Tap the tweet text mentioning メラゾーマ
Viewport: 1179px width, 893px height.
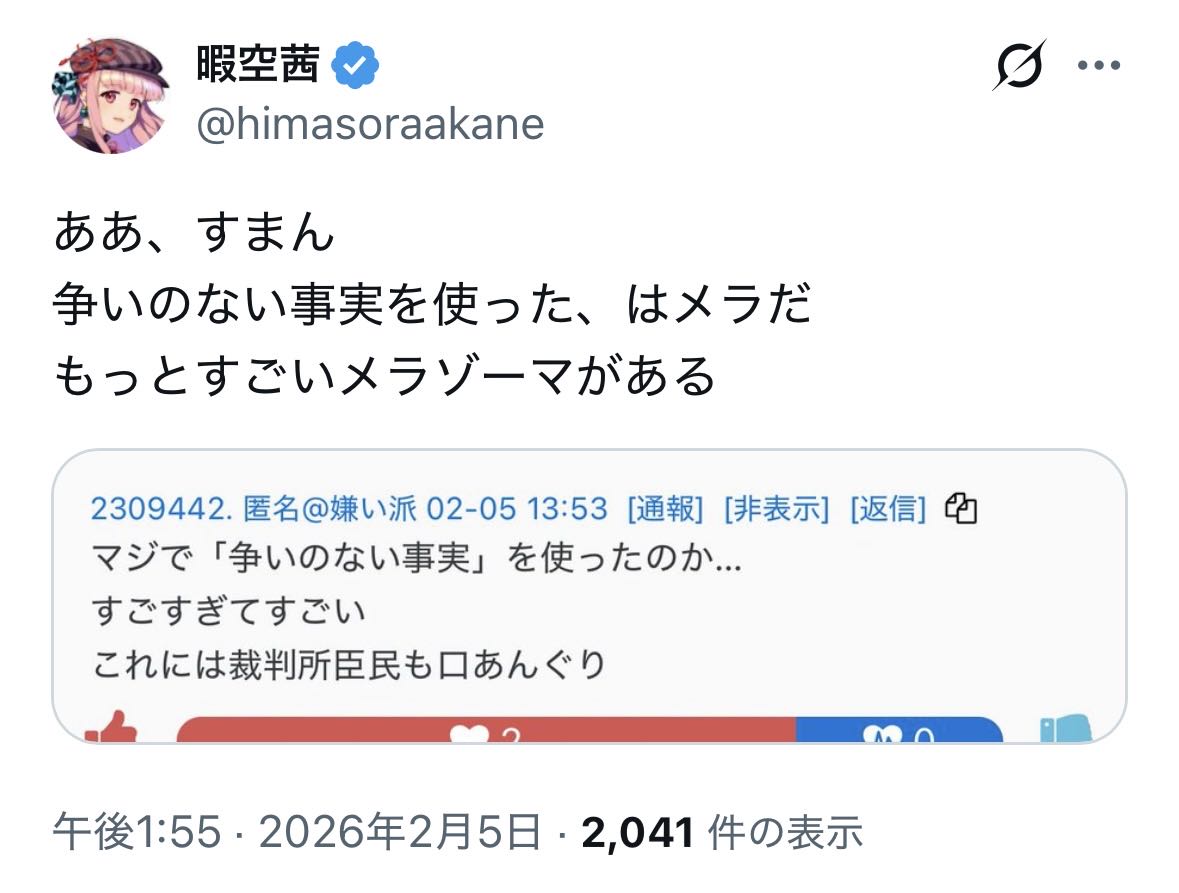385,376
